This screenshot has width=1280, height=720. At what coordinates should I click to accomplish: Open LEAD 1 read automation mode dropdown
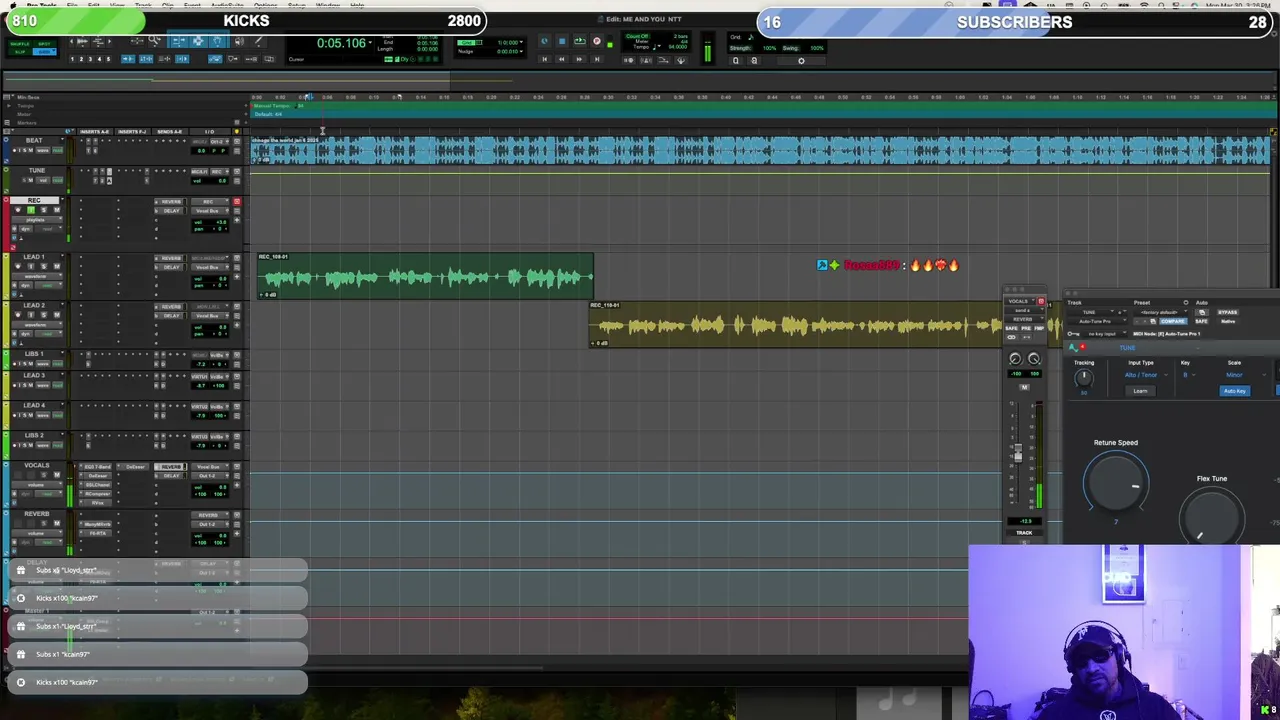click(x=48, y=285)
